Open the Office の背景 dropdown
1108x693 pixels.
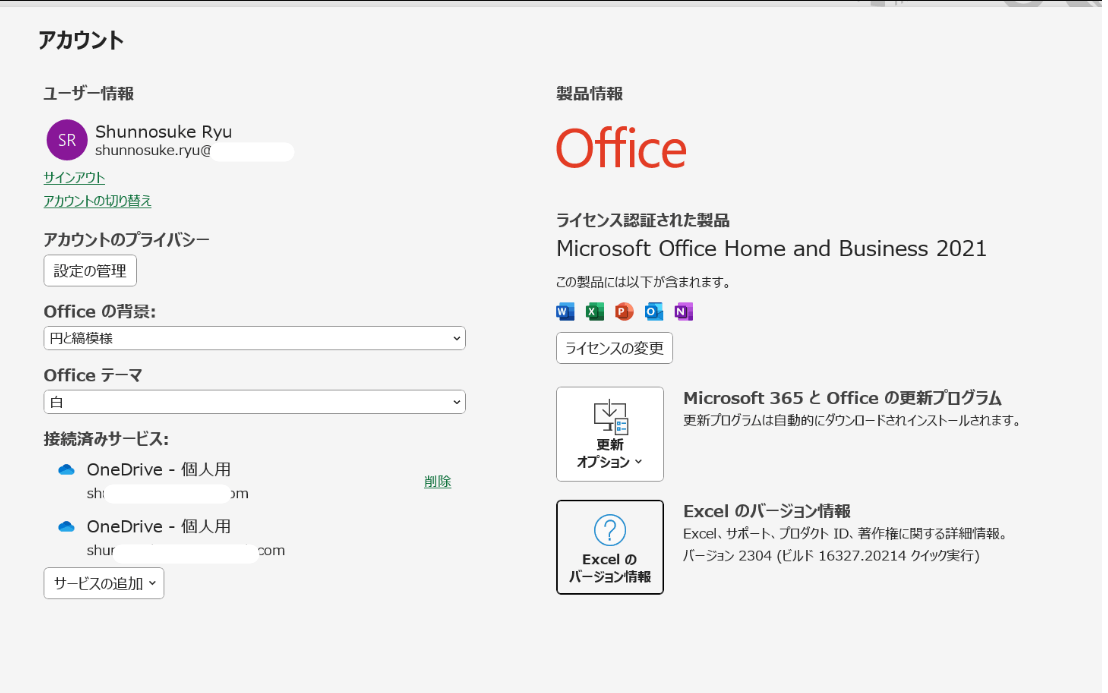[254, 338]
